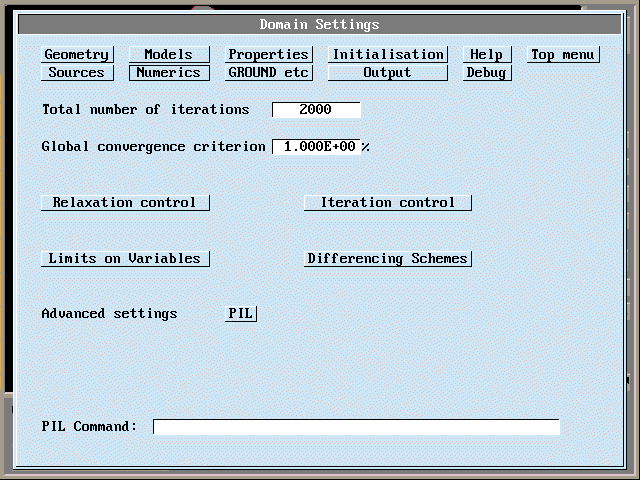This screenshot has width=640, height=480.
Task: Click the Global convergence criterion value
Action: coord(316,147)
